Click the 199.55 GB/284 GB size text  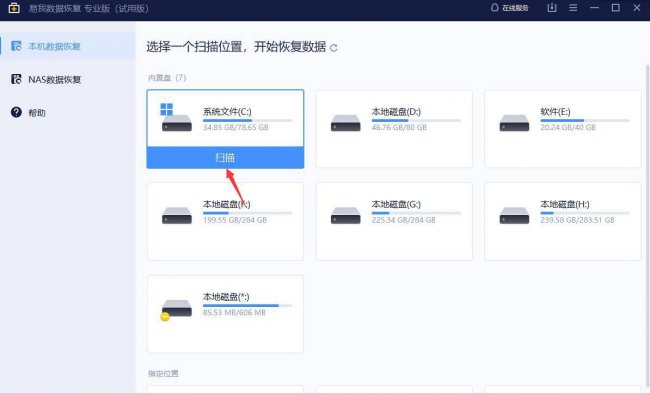235,220
